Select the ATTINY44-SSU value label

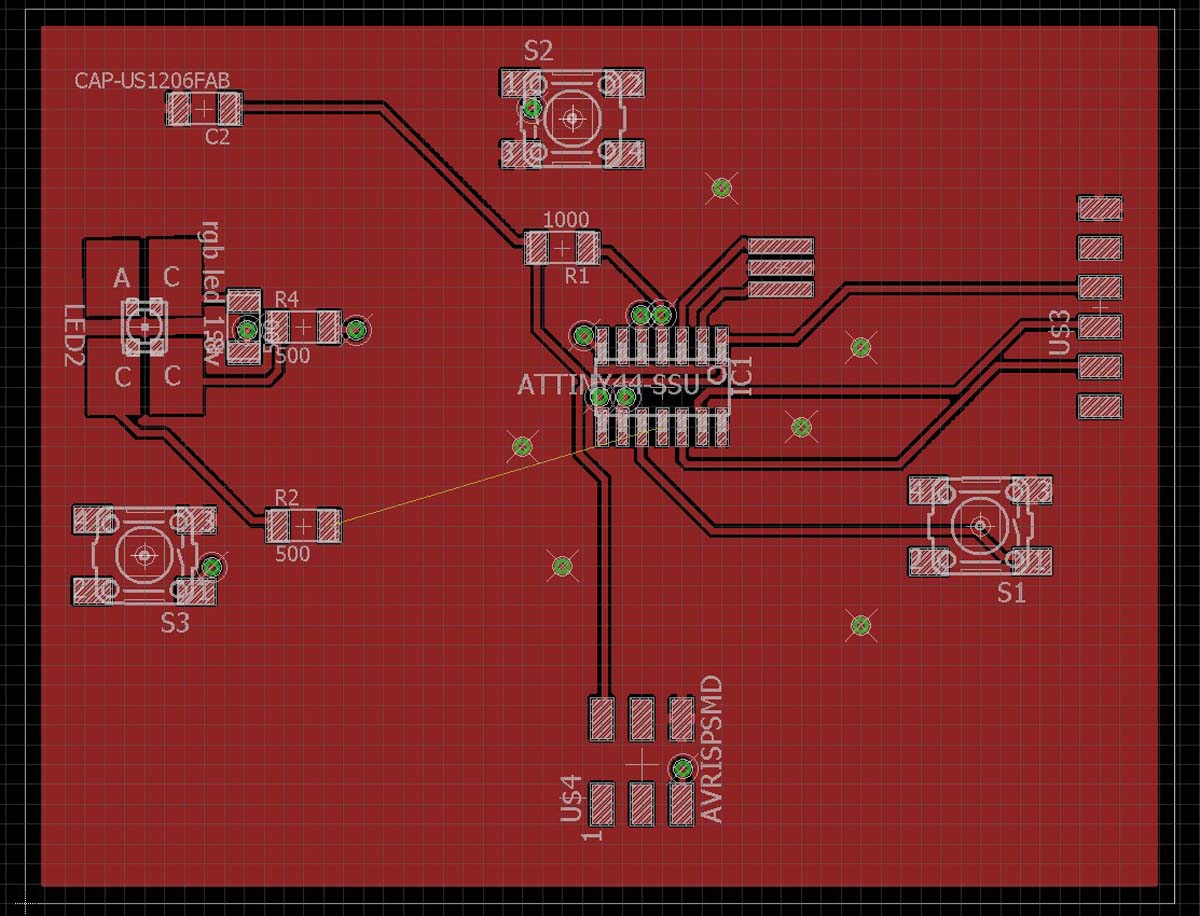click(x=608, y=385)
